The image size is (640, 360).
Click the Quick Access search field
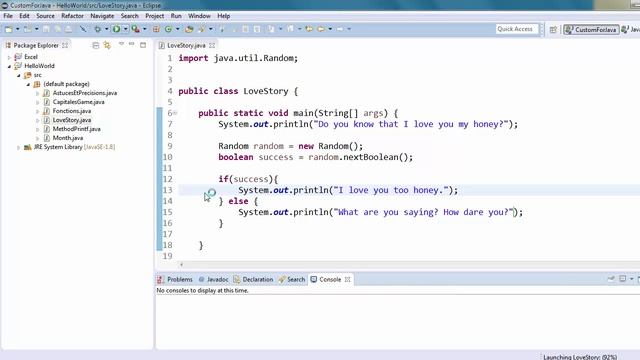[x=516, y=29]
